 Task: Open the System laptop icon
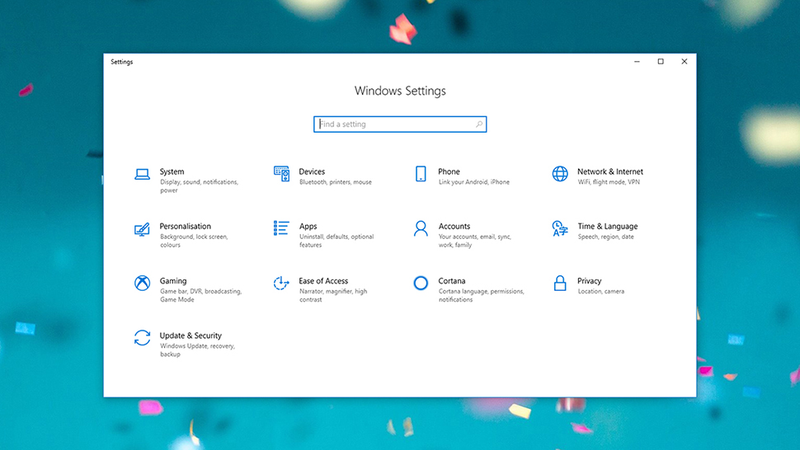coord(142,174)
